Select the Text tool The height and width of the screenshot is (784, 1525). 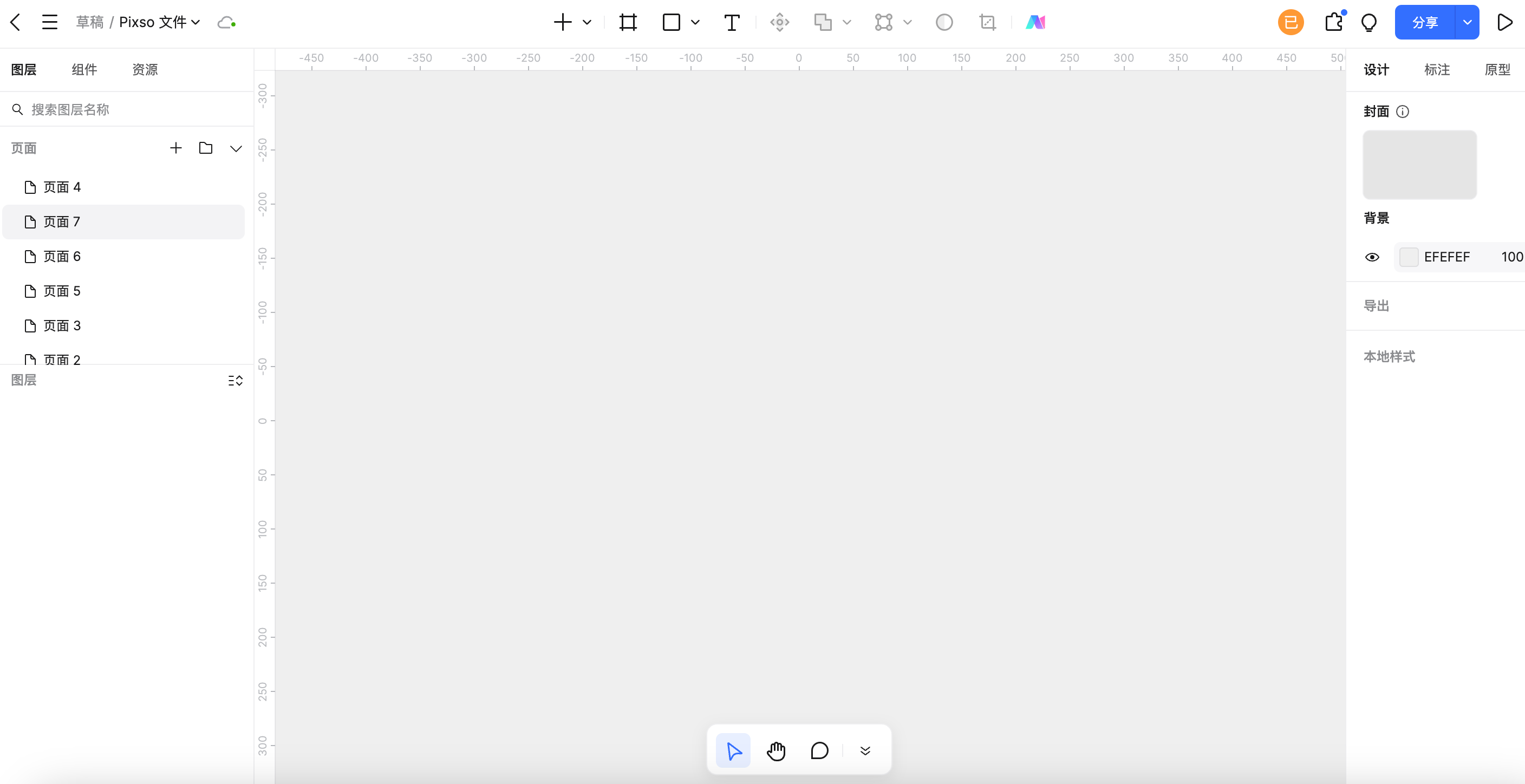(732, 23)
